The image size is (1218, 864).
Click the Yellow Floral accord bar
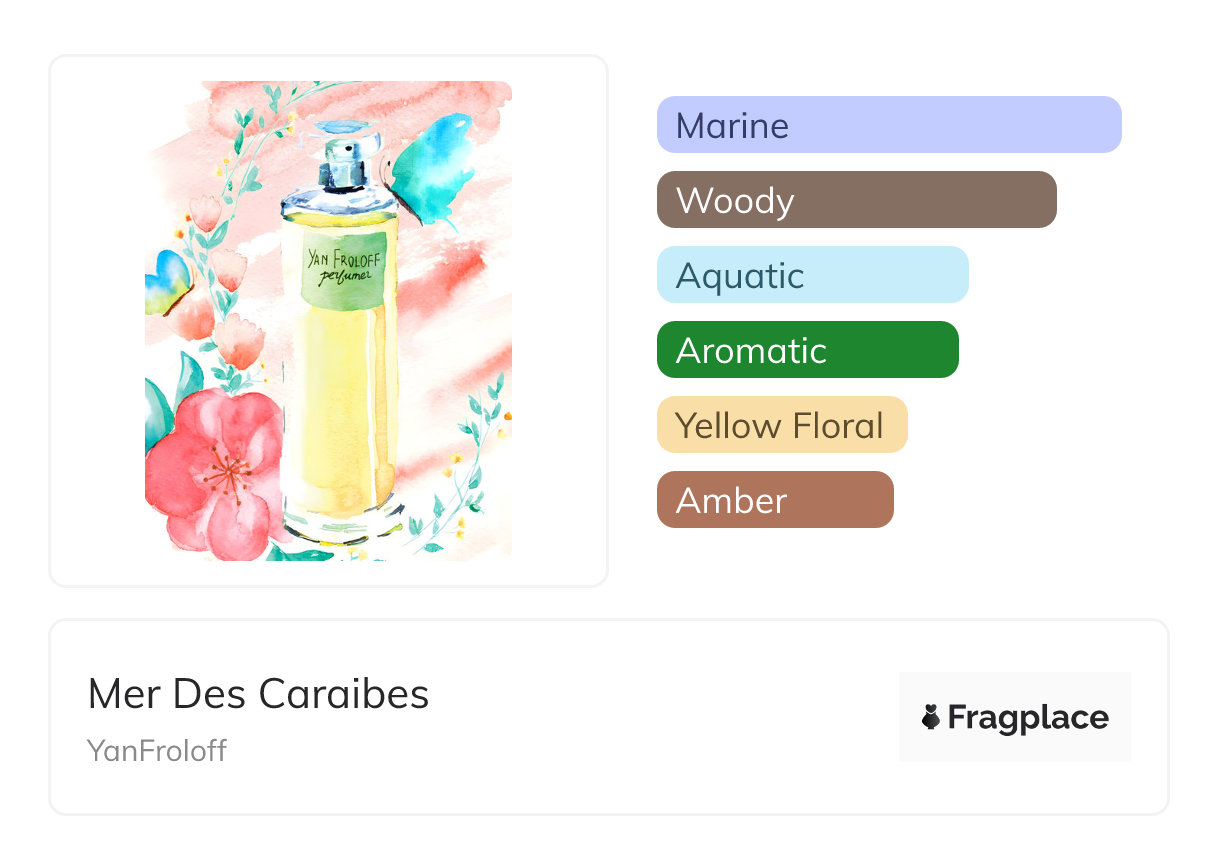click(x=781, y=425)
